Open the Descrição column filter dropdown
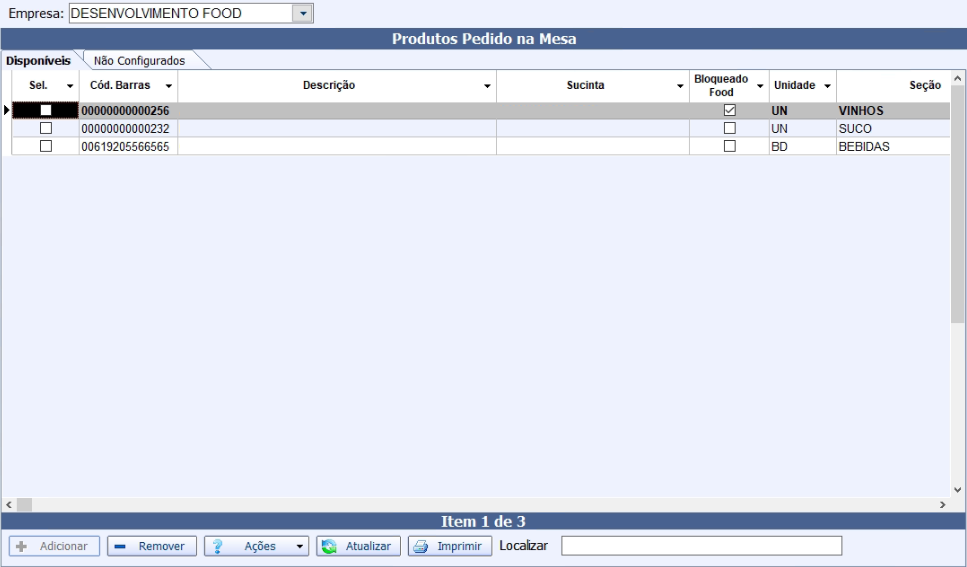This screenshot has height=567, width=967. (487, 86)
